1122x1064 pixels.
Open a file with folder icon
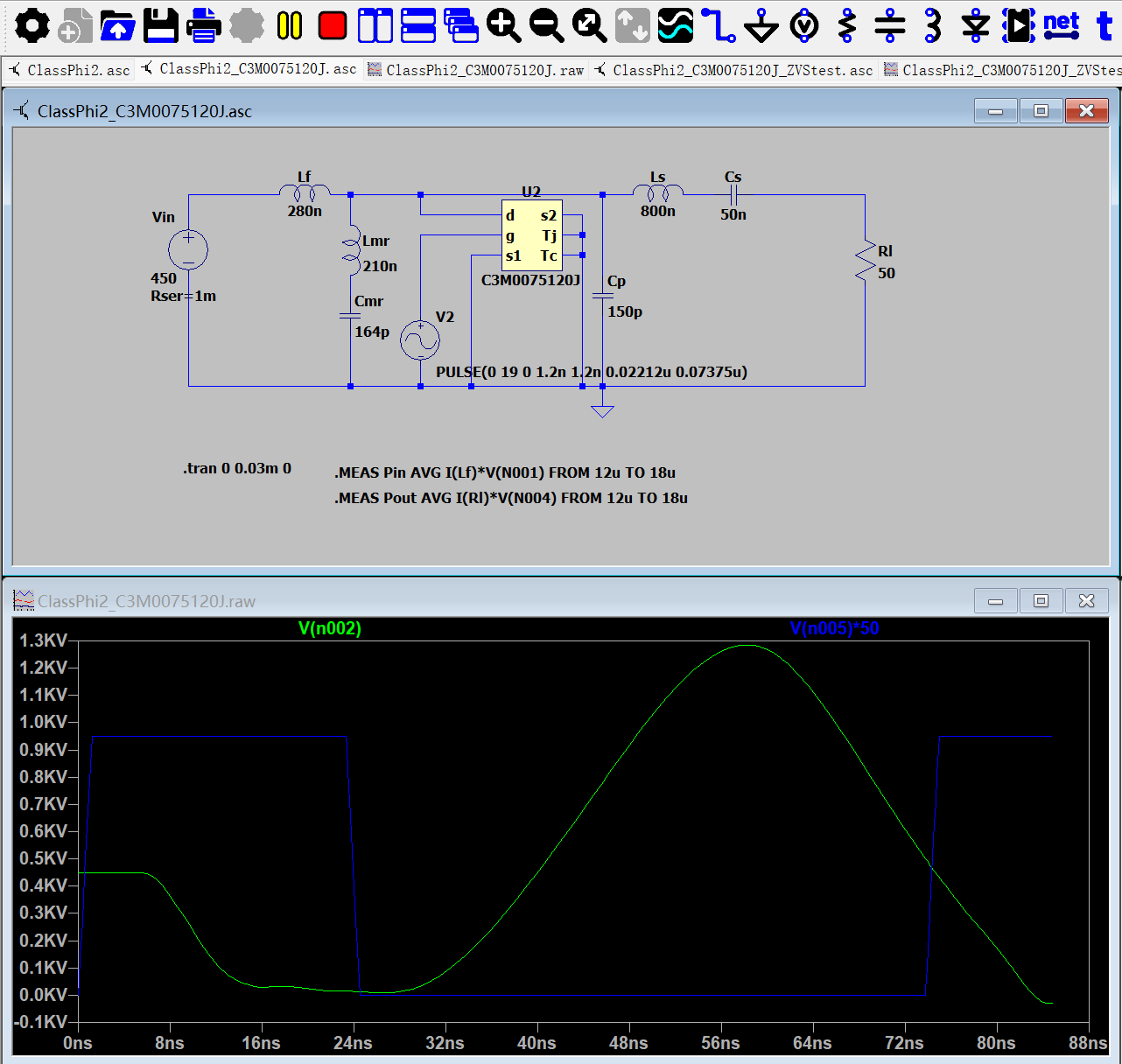pos(118,26)
